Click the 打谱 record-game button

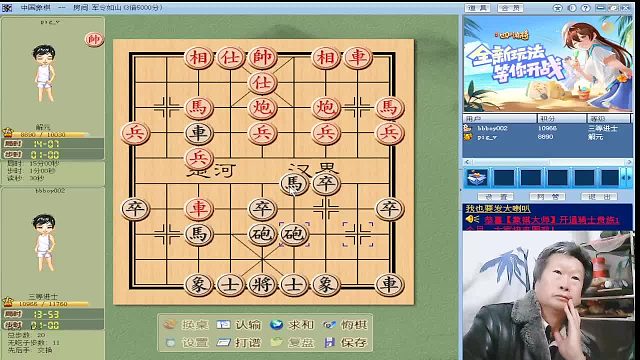(x=239, y=342)
